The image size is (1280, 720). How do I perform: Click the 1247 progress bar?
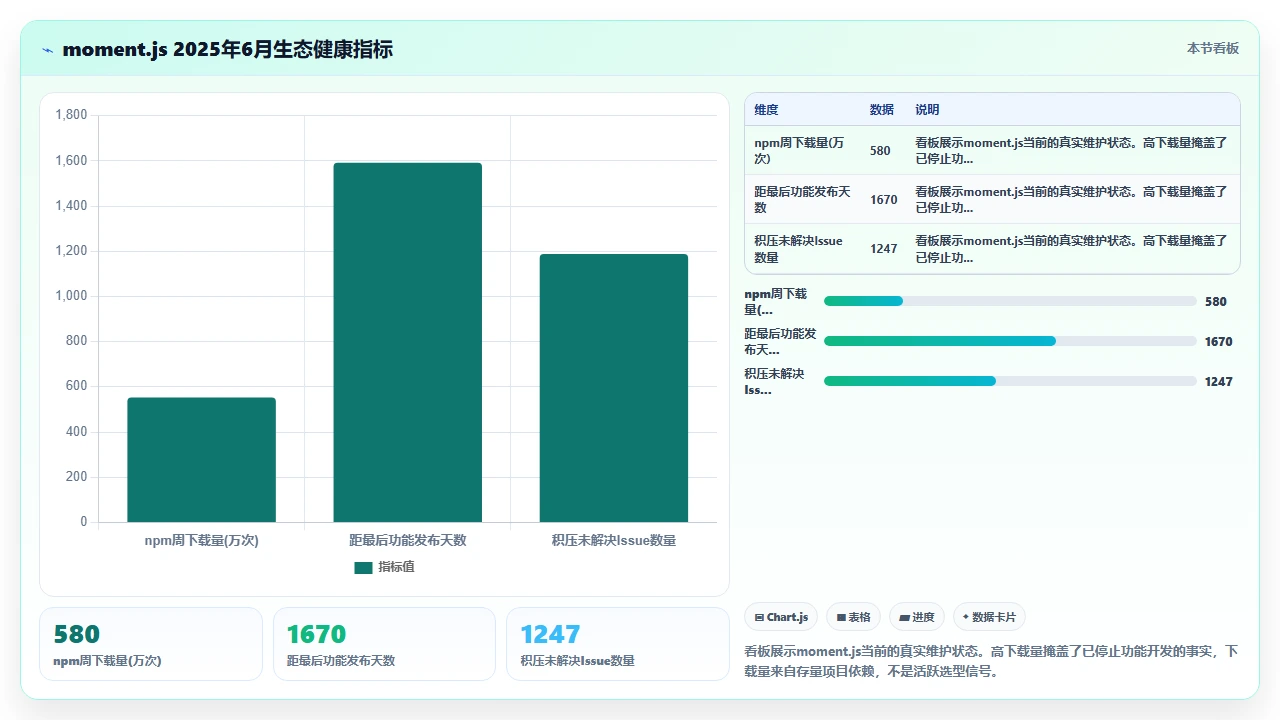click(x=1010, y=381)
